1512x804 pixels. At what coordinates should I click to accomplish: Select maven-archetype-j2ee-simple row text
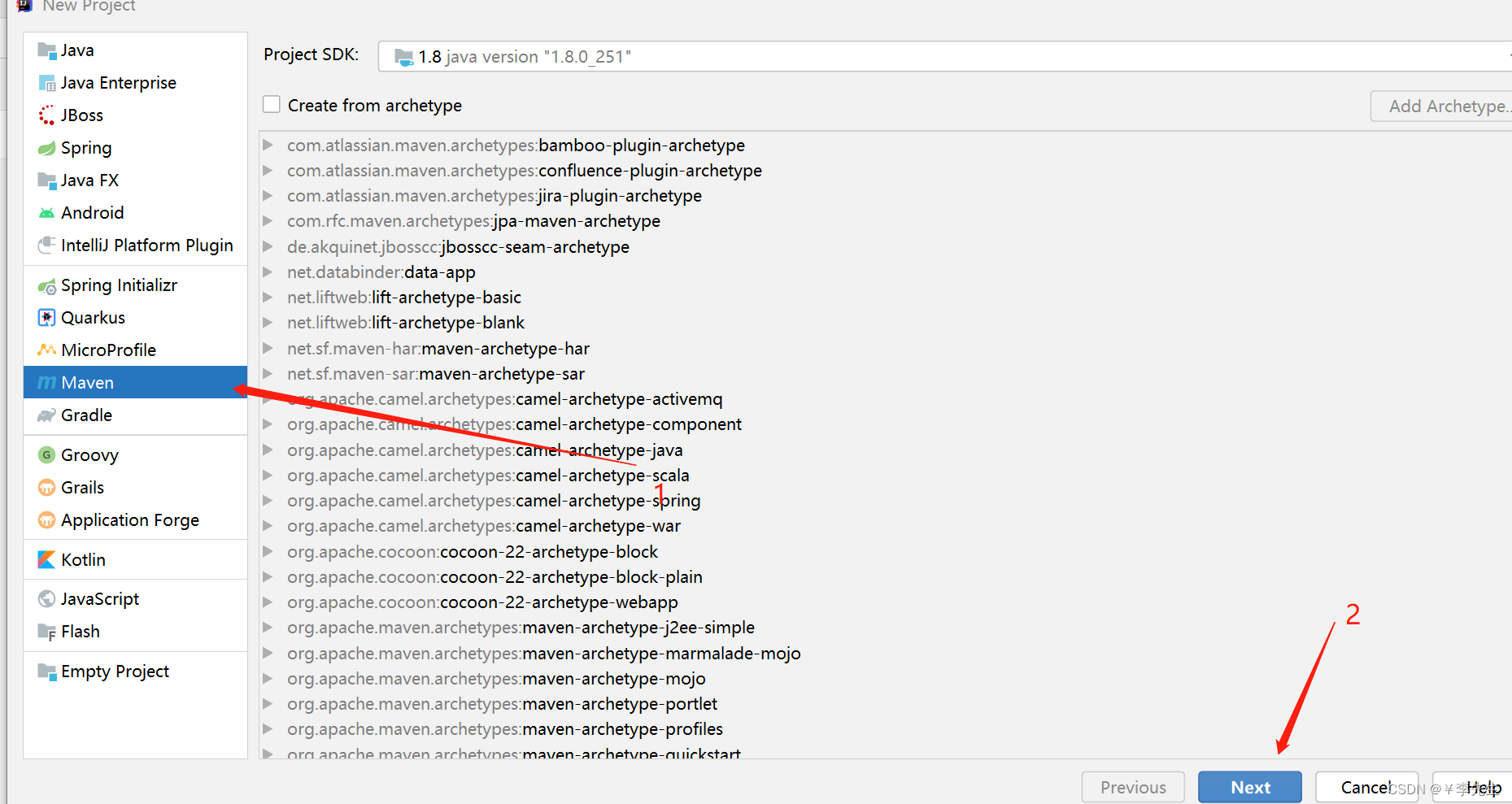pos(521,628)
